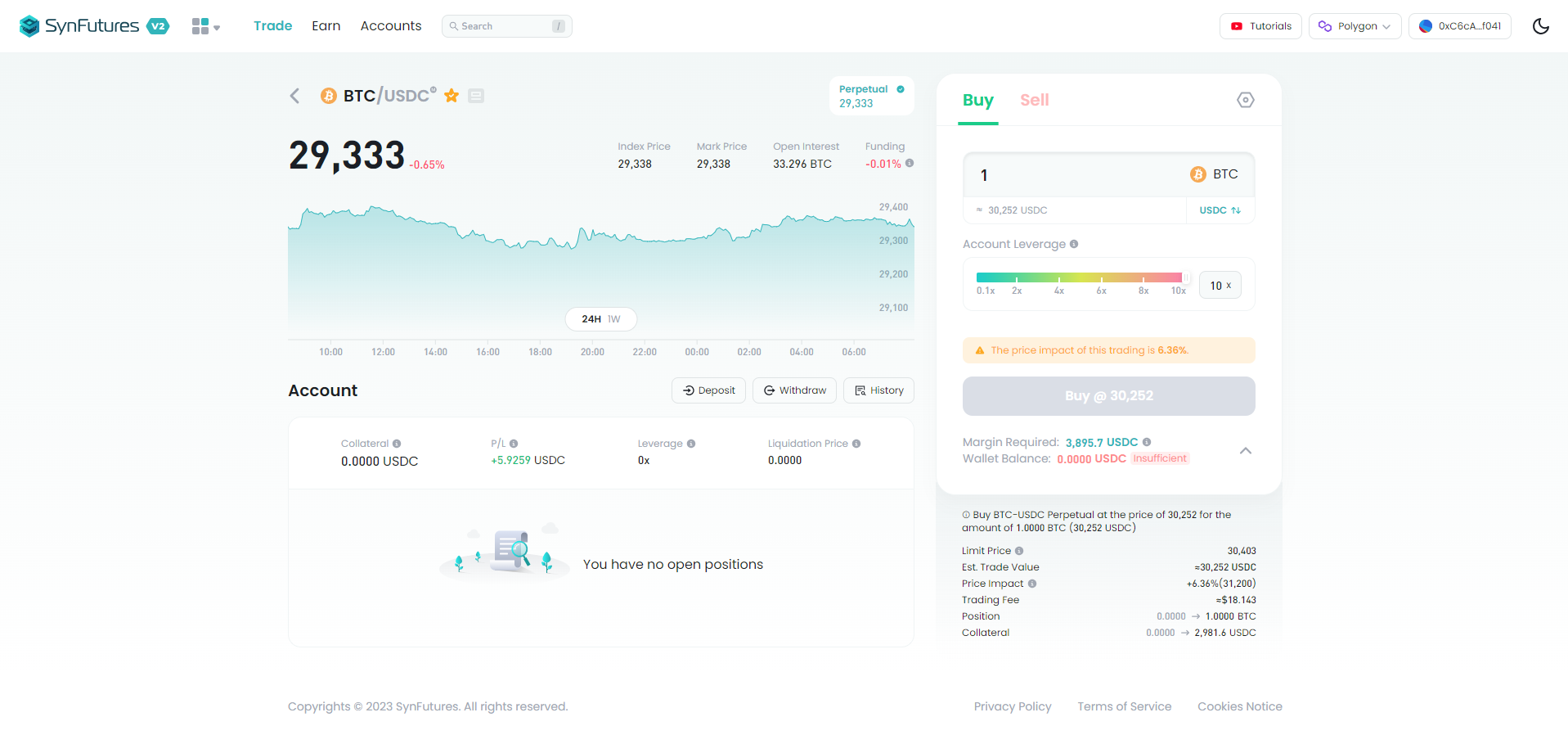Show Leverage info icon in Account
Image resolution: width=1568 pixels, height=735 pixels.
[x=691, y=444]
